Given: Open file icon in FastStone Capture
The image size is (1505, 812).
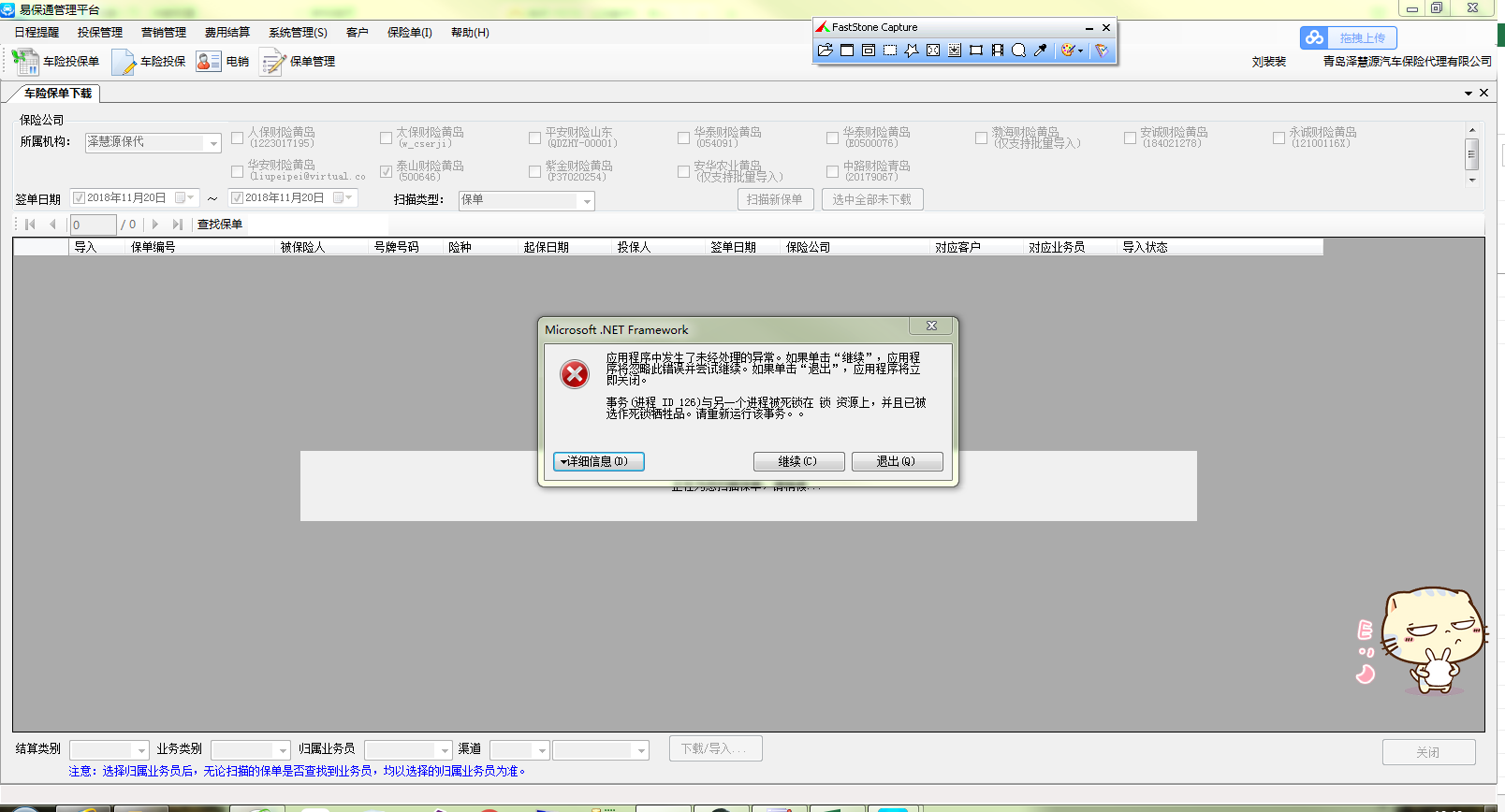Looking at the screenshot, I should pos(825,51).
